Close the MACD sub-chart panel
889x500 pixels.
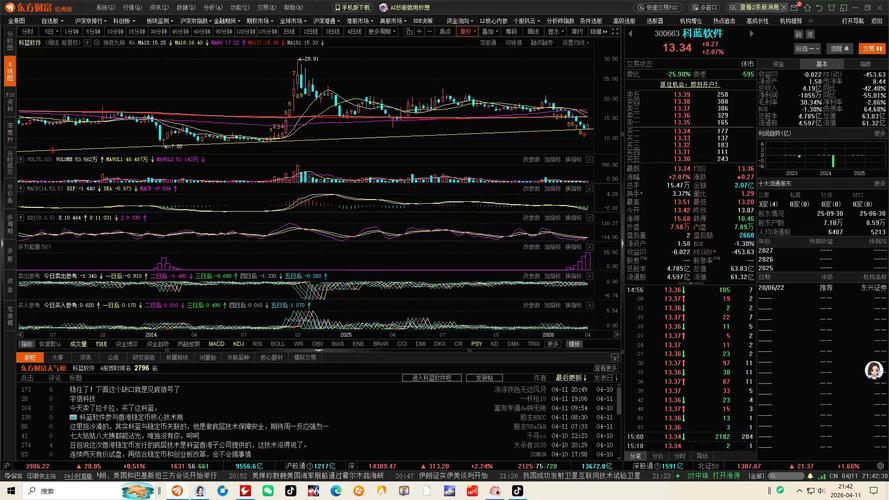coord(590,188)
